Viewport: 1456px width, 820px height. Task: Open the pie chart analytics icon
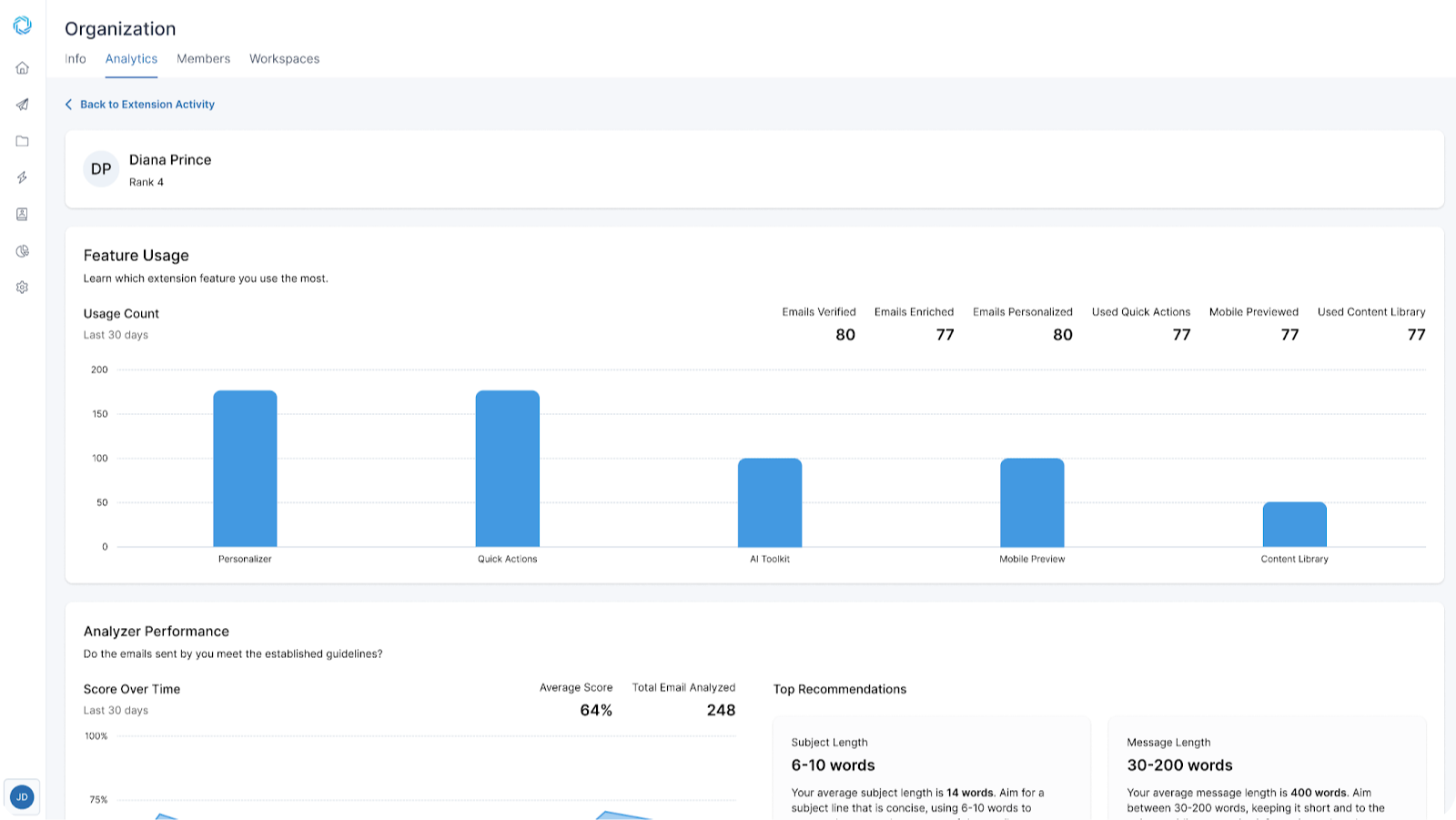[23, 250]
